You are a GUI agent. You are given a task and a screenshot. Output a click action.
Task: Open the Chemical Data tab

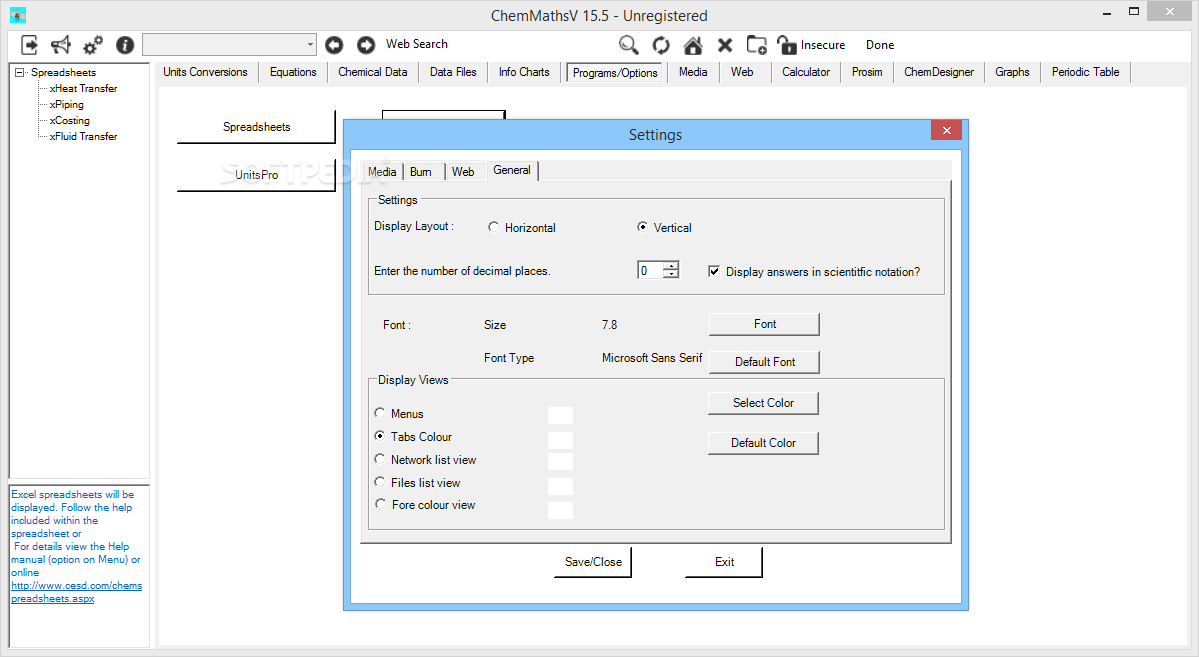coord(373,72)
